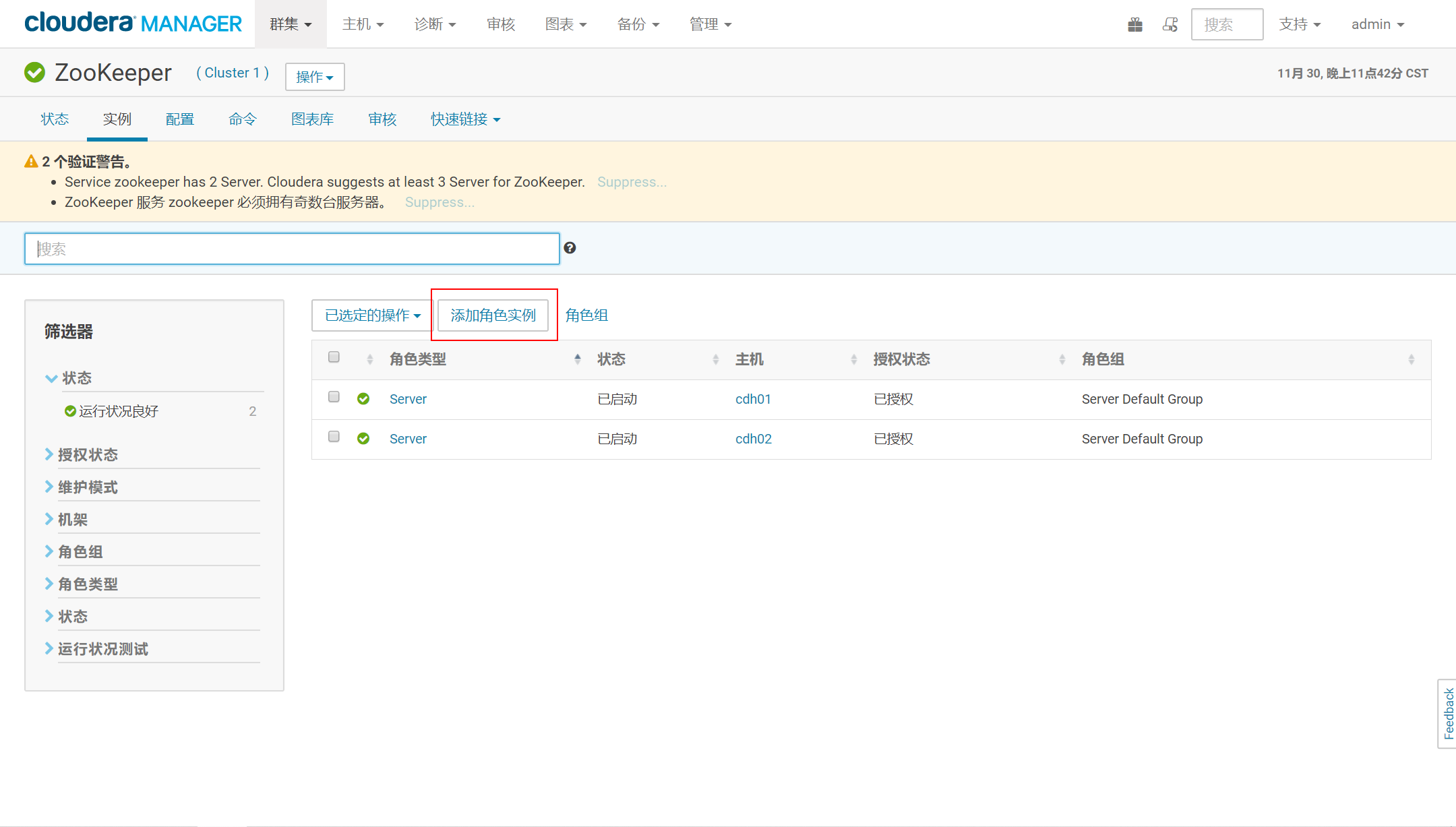Click the green ZooKeeper health status icon

(x=34, y=72)
